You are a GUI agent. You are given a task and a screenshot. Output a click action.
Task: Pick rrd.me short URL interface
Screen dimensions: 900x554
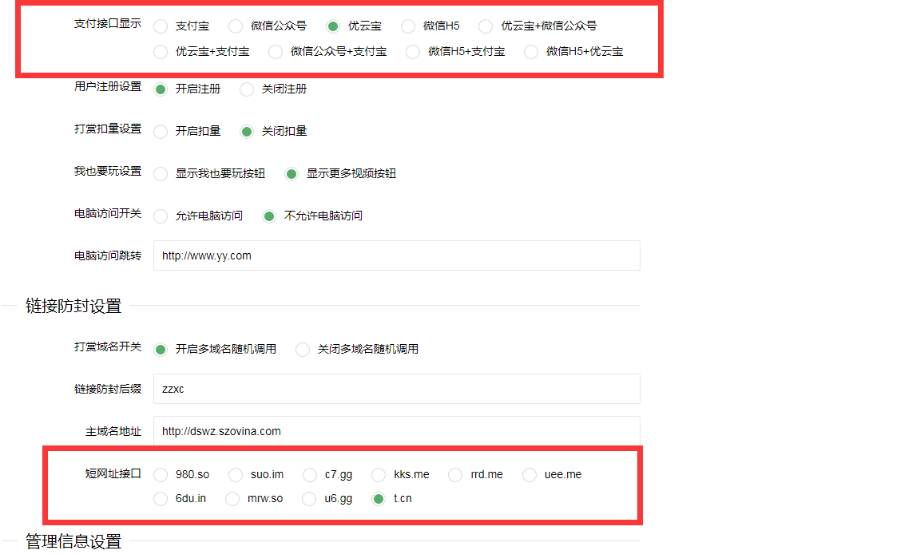coord(455,475)
